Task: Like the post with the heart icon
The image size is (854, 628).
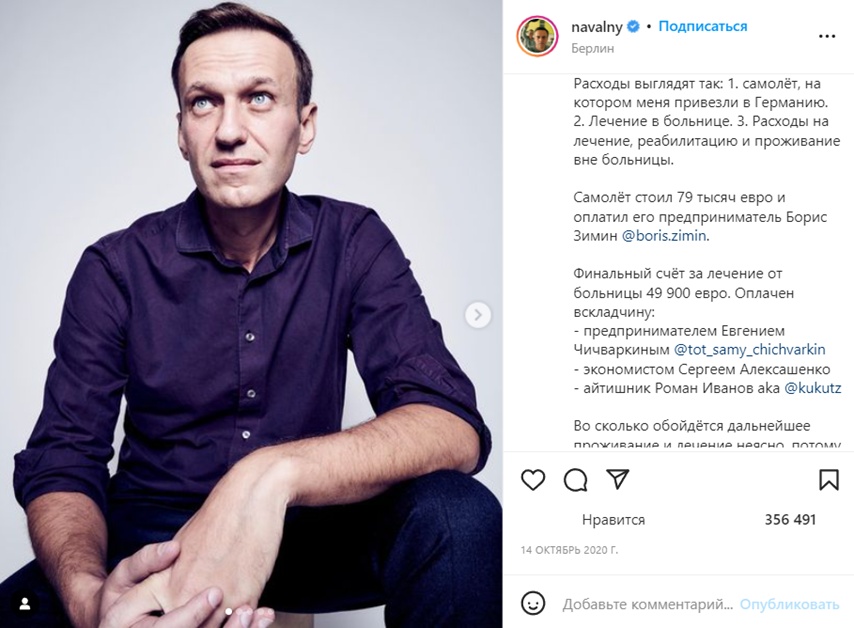Action: tap(533, 480)
